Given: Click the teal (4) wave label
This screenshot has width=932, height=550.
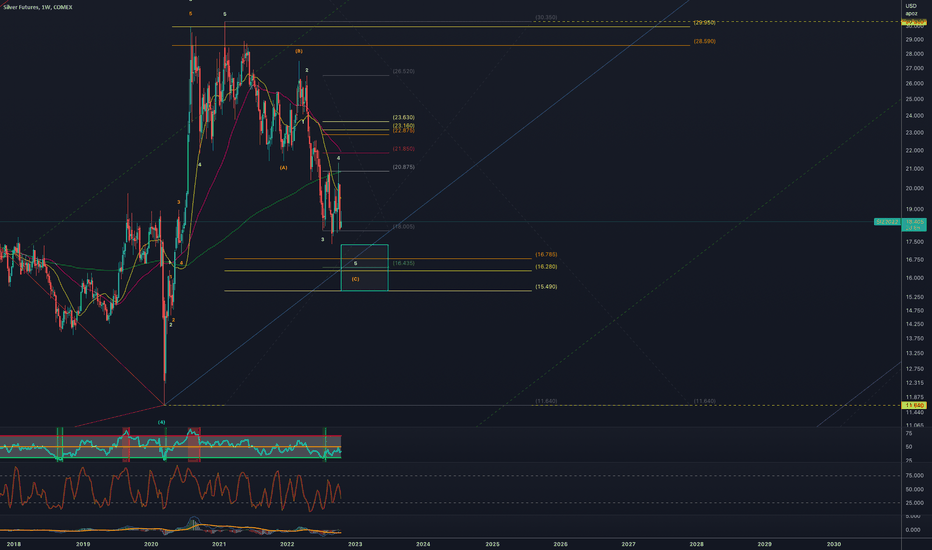Looking at the screenshot, I should tap(162, 422).
